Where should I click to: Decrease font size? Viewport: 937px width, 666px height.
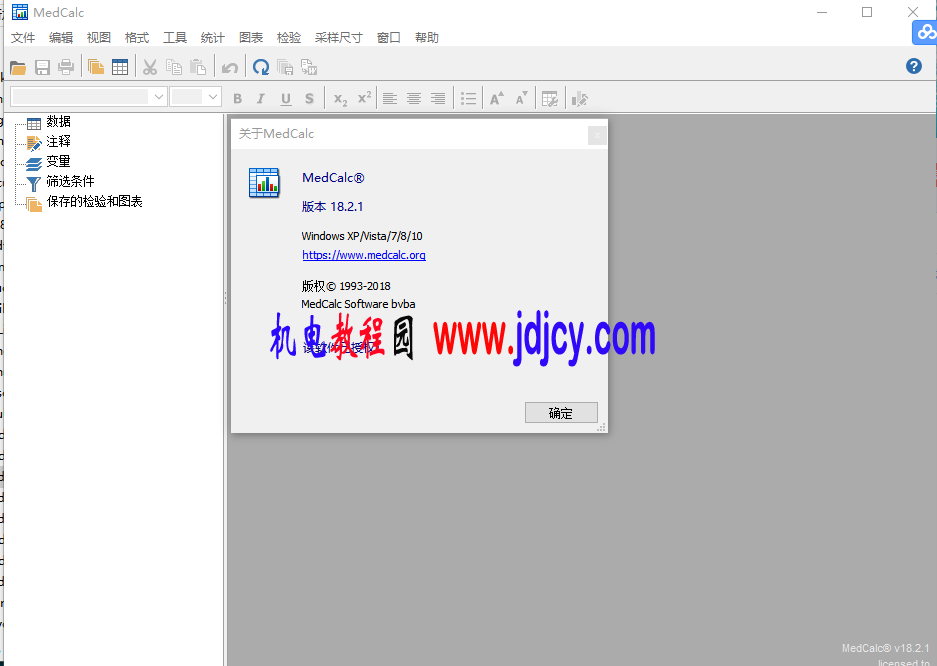pyautogui.click(x=522, y=99)
